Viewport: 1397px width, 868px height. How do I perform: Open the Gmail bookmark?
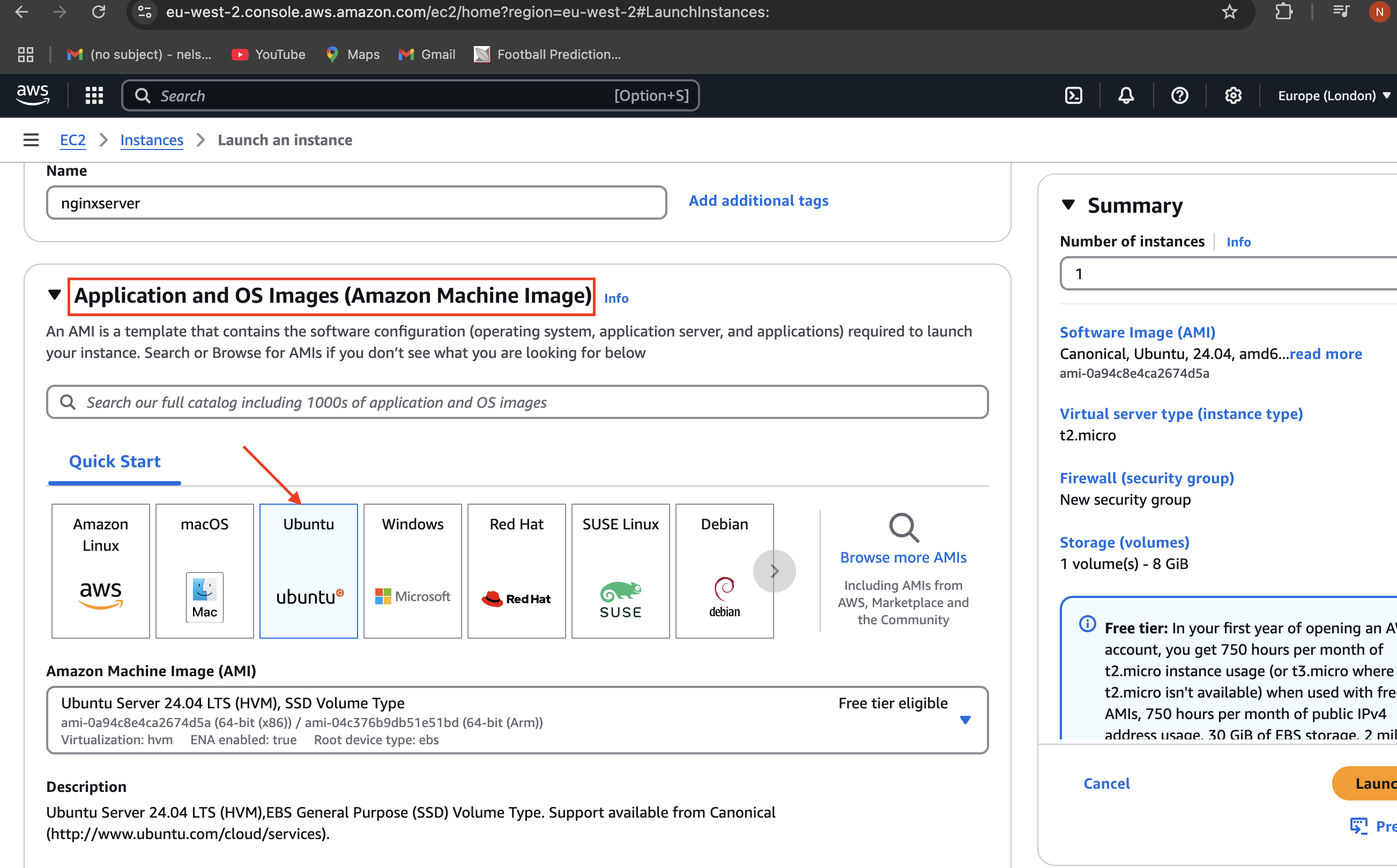click(x=427, y=55)
